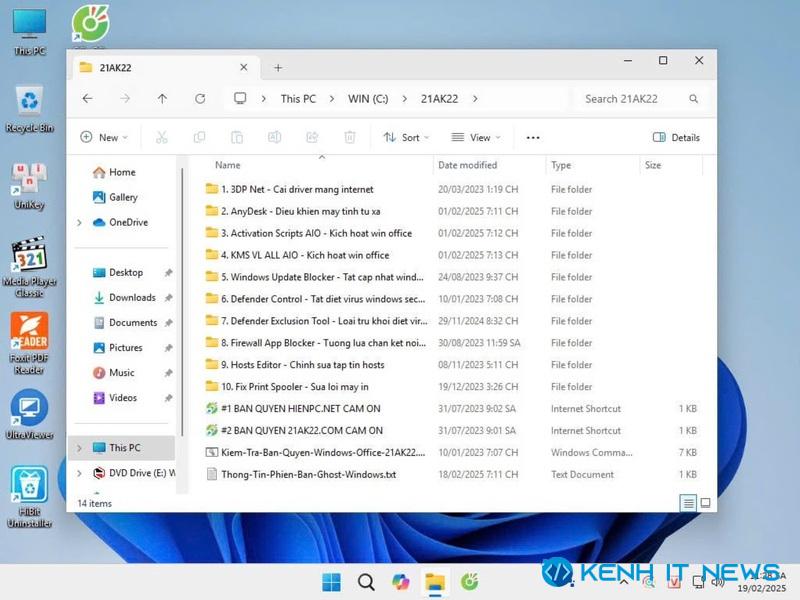
Task: Click the Delete trash icon
Action: [x=350, y=137]
